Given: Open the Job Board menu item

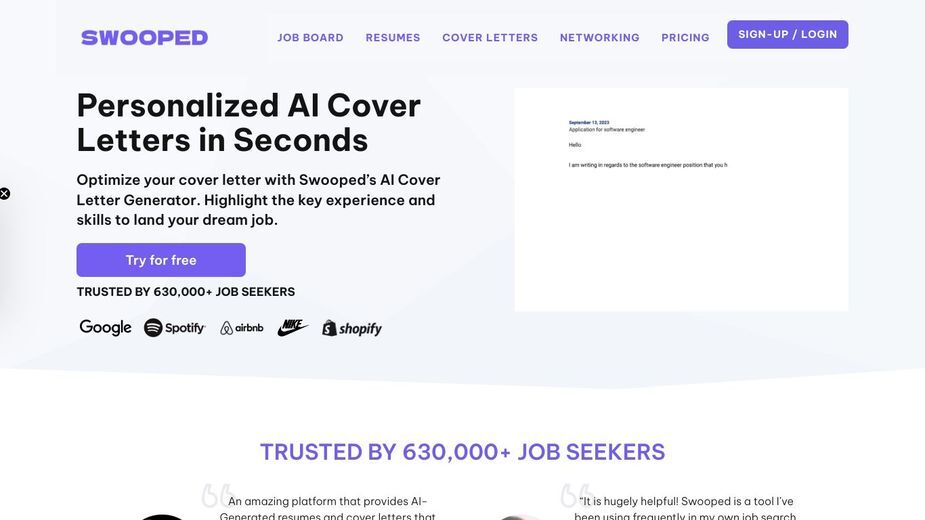Looking at the screenshot, I should [x=310, y=38].
